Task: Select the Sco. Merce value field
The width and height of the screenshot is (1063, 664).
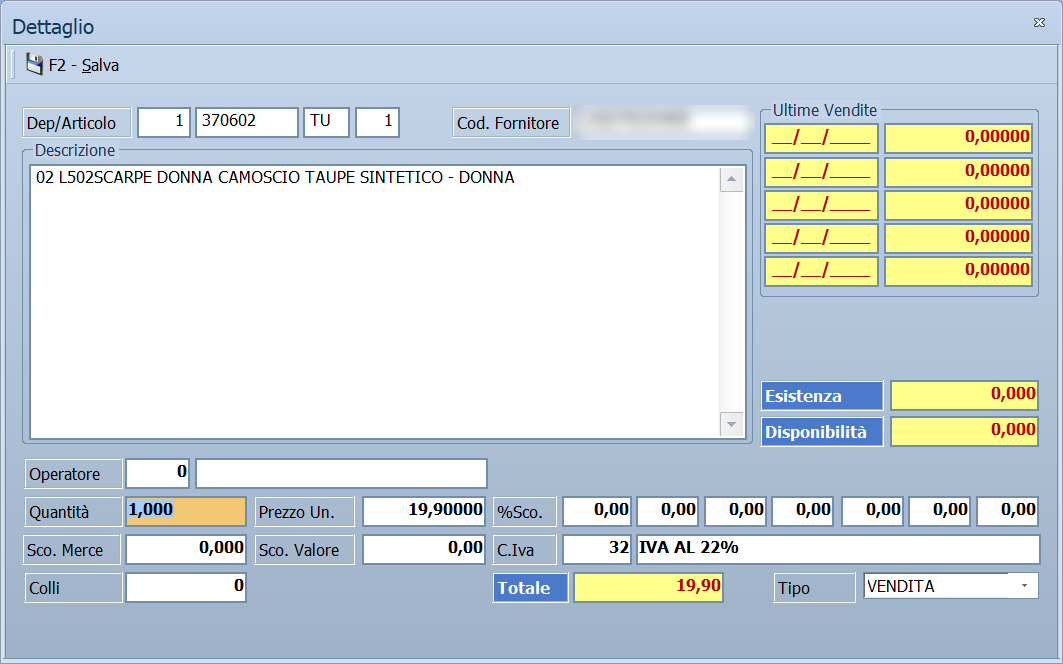Action: [186, 549]
